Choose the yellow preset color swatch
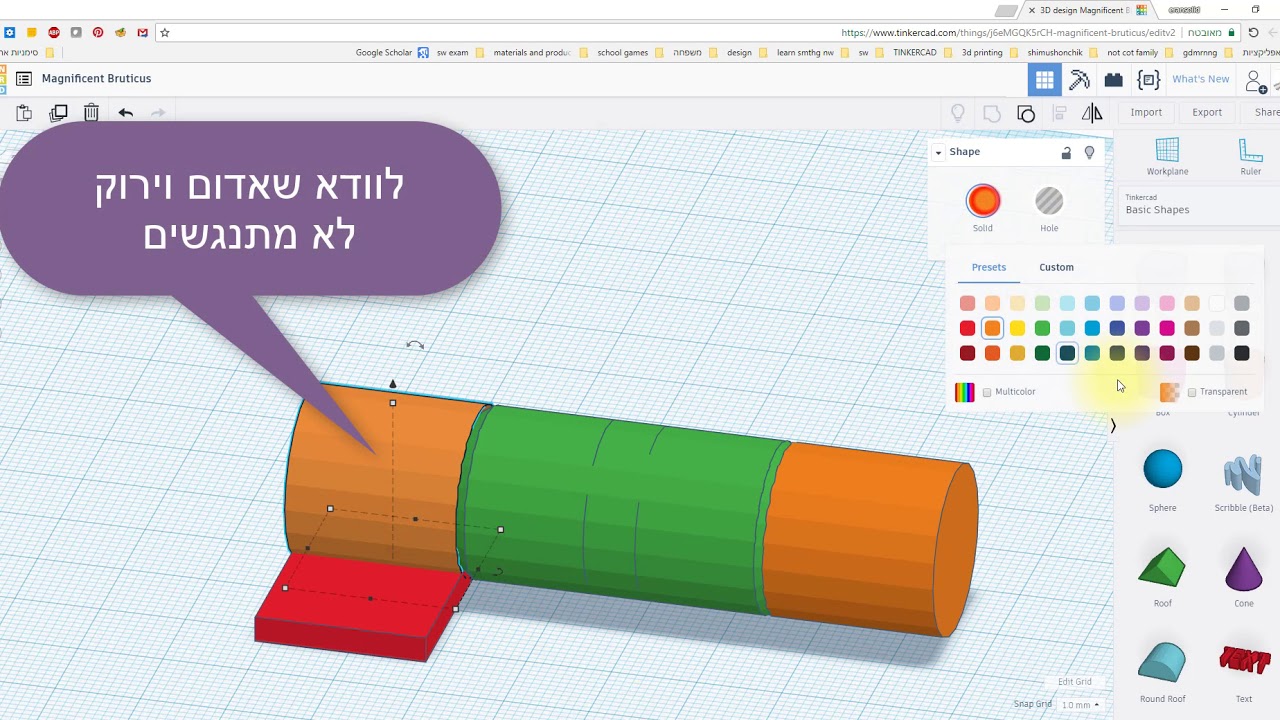1280x720 pixels. click(x=1017, y=328)
